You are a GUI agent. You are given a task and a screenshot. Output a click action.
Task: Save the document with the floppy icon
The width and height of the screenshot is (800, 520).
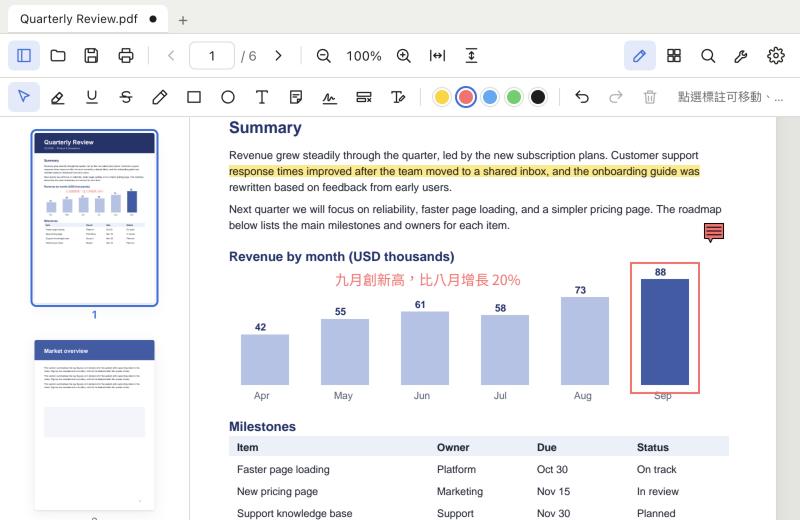point(91,56)
